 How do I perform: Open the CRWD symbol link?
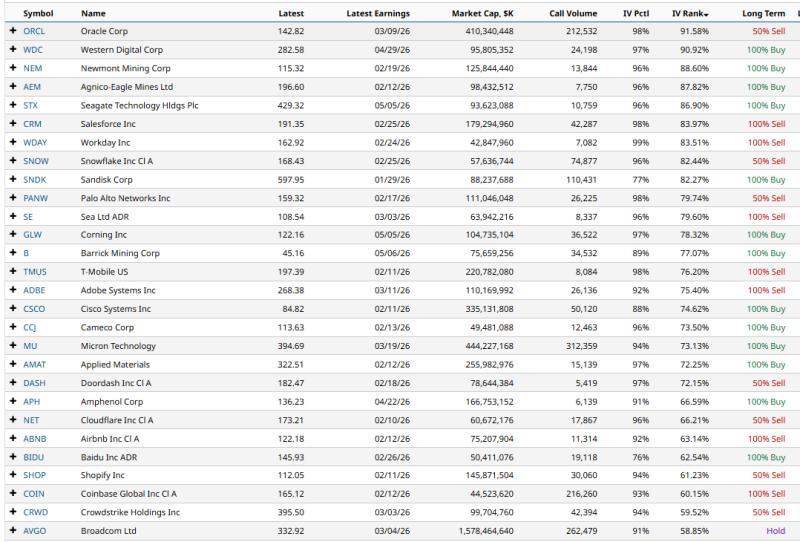(x=35, y=513)
